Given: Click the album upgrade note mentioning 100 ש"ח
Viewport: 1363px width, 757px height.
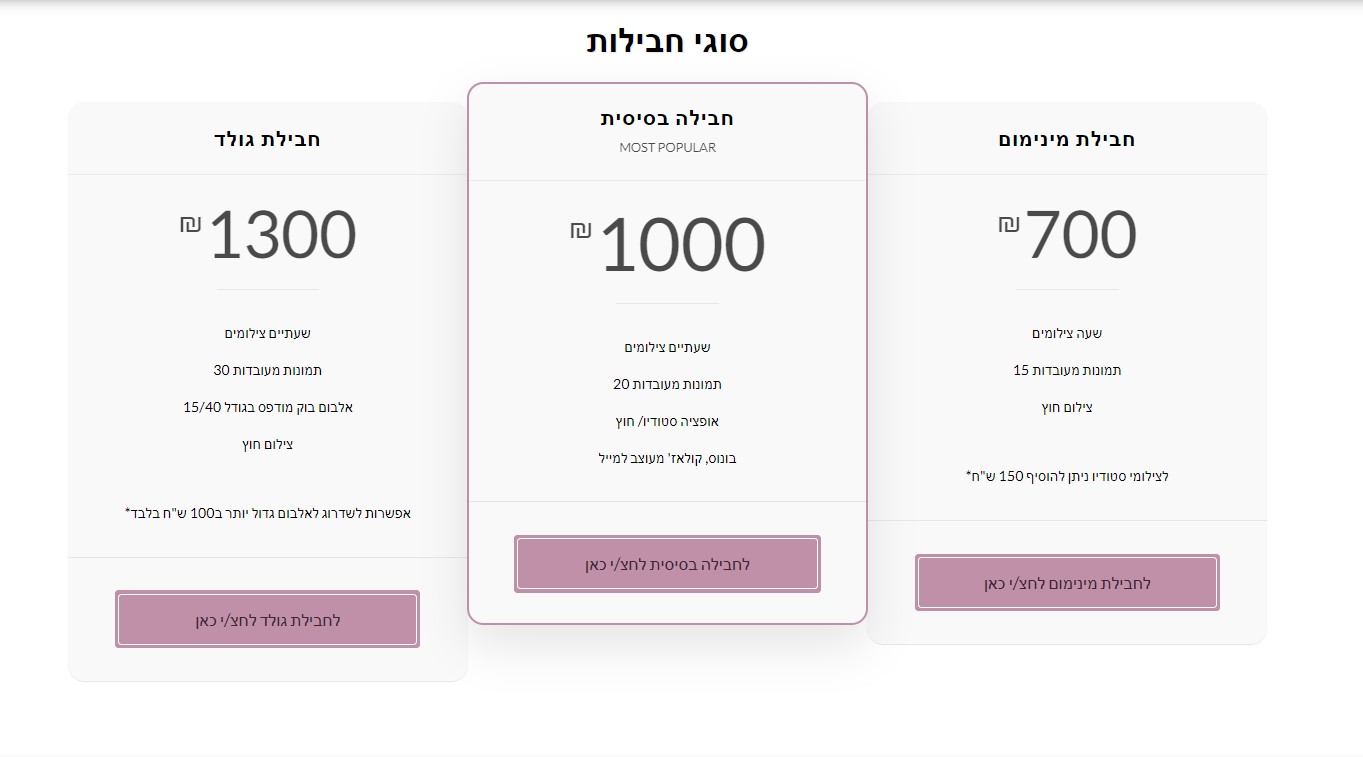Looking at the screenshot, I should click(267, 513).
